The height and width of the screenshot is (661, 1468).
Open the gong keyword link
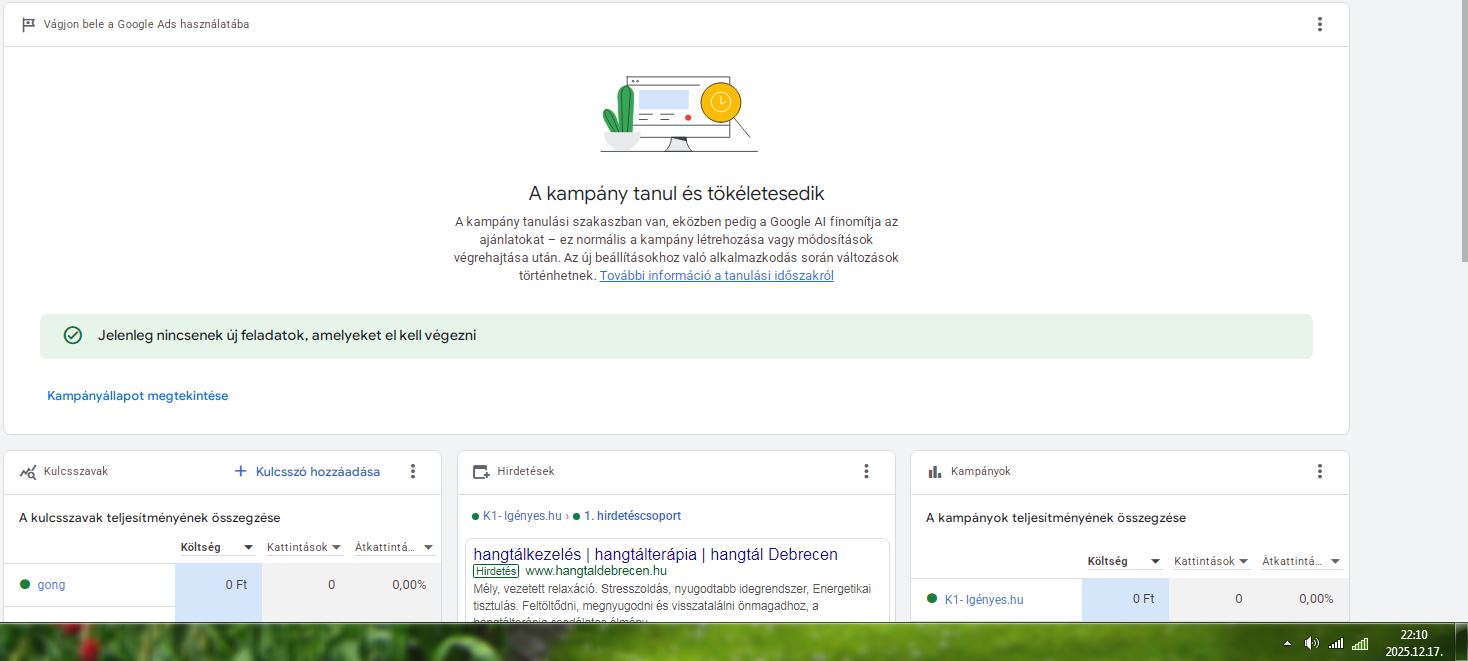click(51, 585)
